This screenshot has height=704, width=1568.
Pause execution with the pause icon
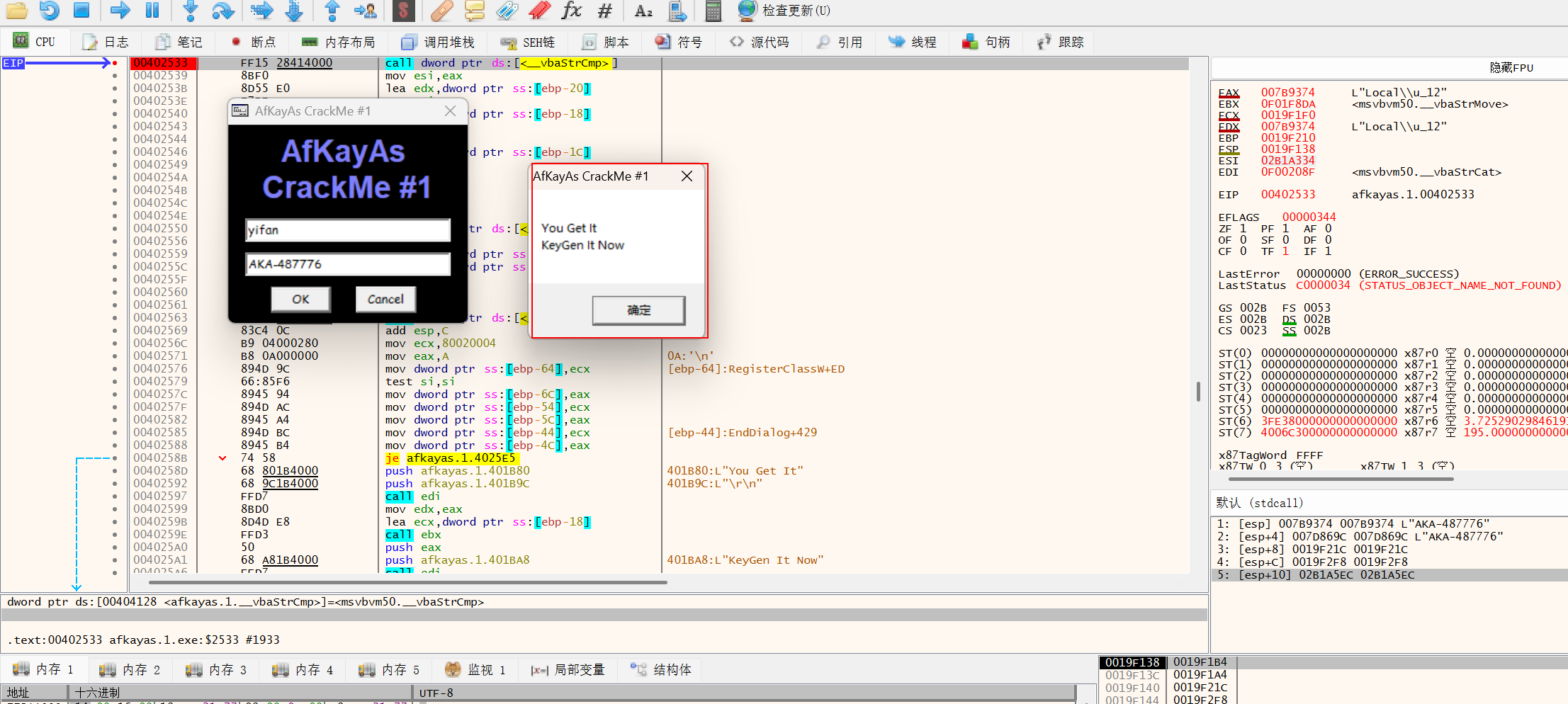(152, 10)
